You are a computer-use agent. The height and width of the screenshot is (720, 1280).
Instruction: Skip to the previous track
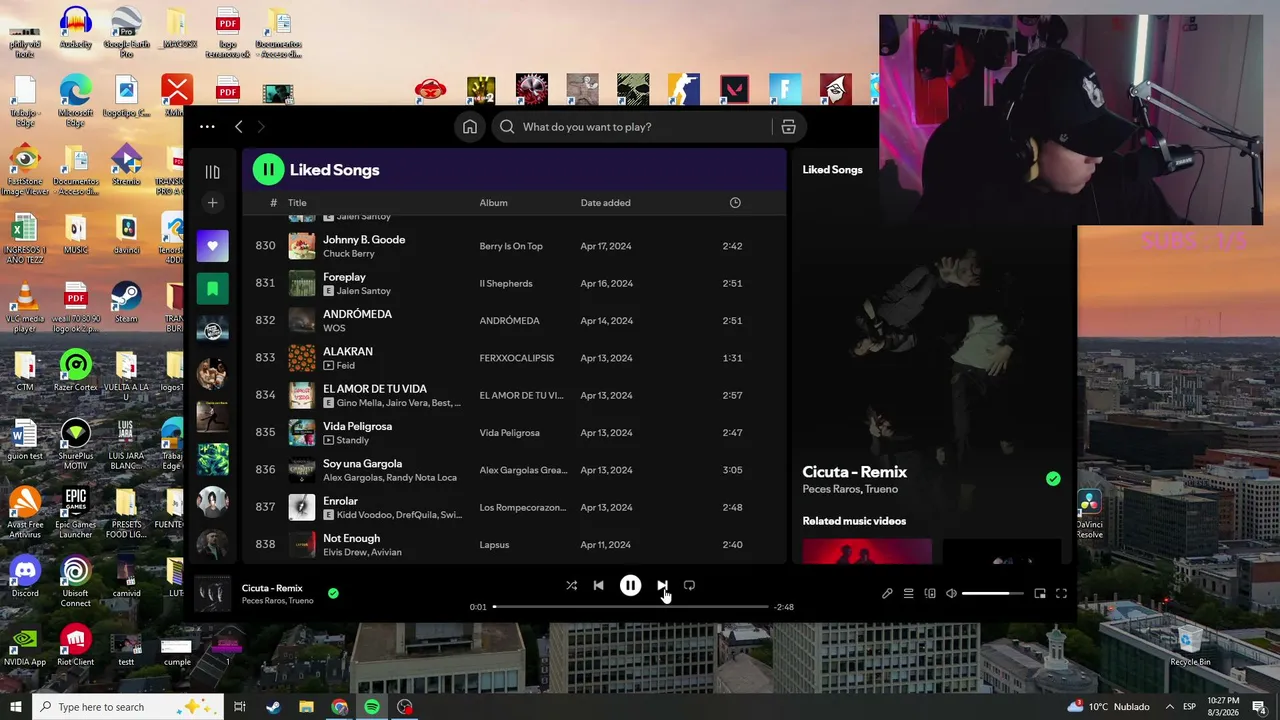click(598, 586)
